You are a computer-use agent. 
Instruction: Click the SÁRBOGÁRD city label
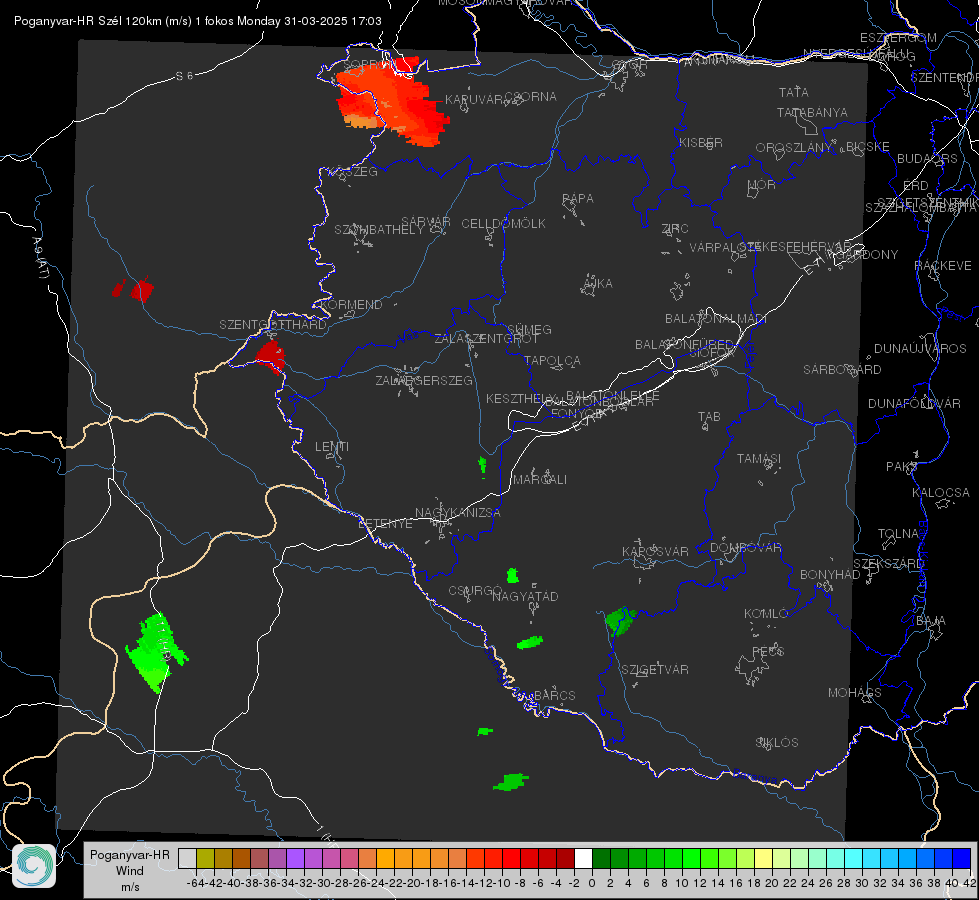pos(842,370)
